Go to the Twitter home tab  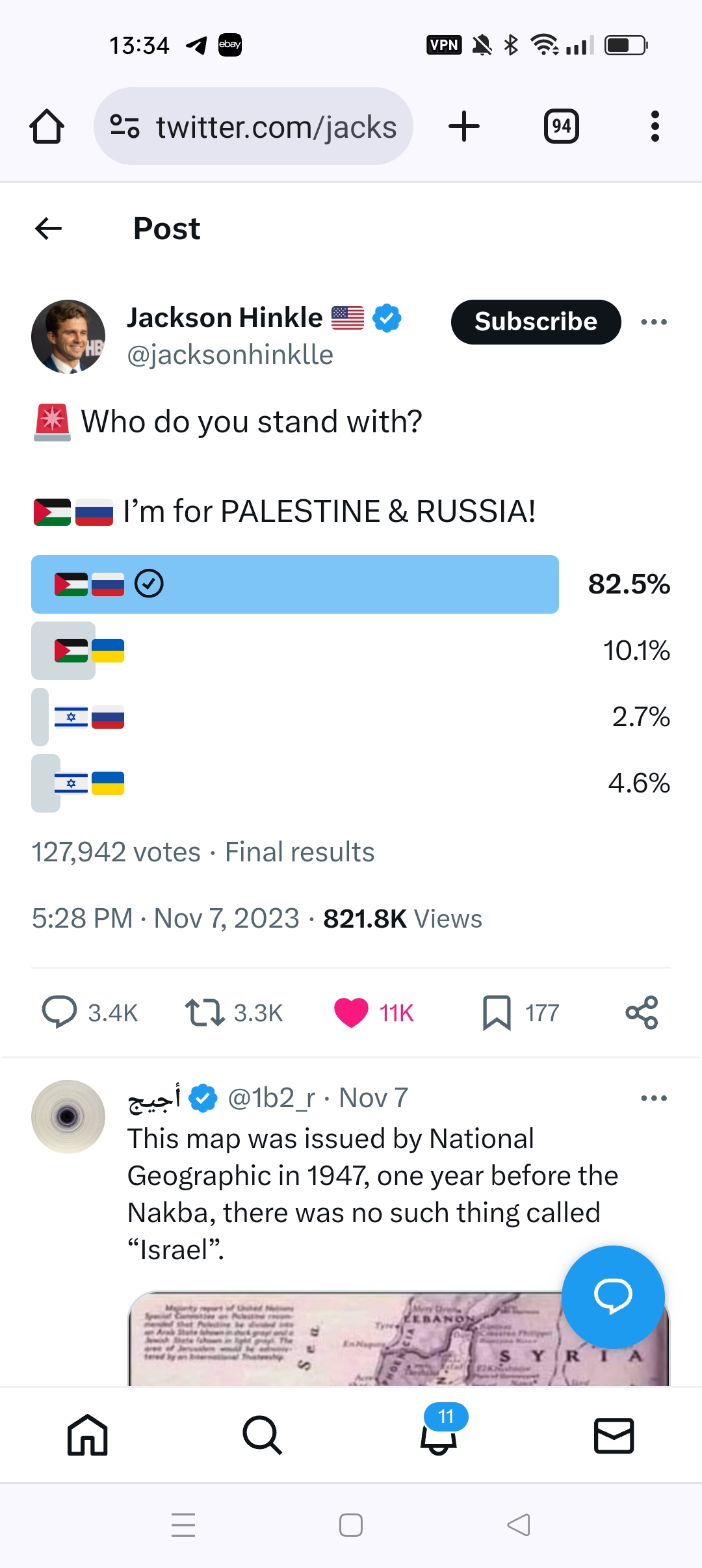88,1435
